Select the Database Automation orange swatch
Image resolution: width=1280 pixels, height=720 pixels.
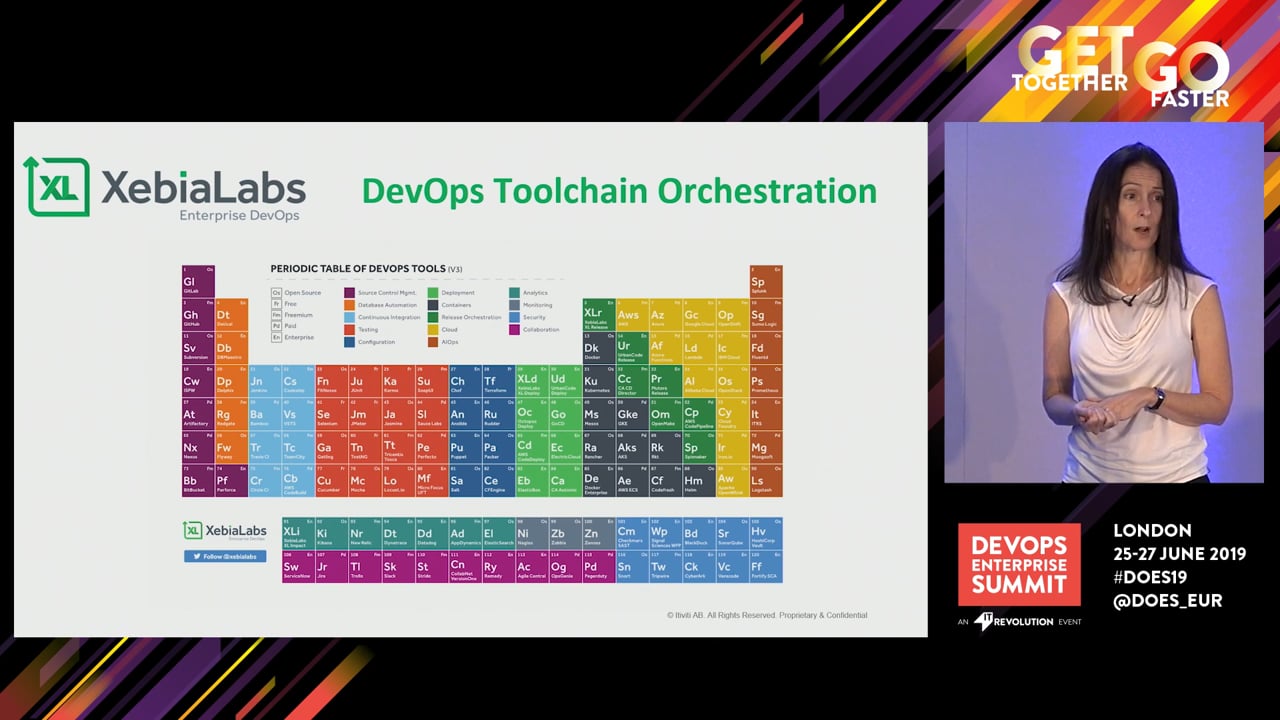[x=349, y=305]
